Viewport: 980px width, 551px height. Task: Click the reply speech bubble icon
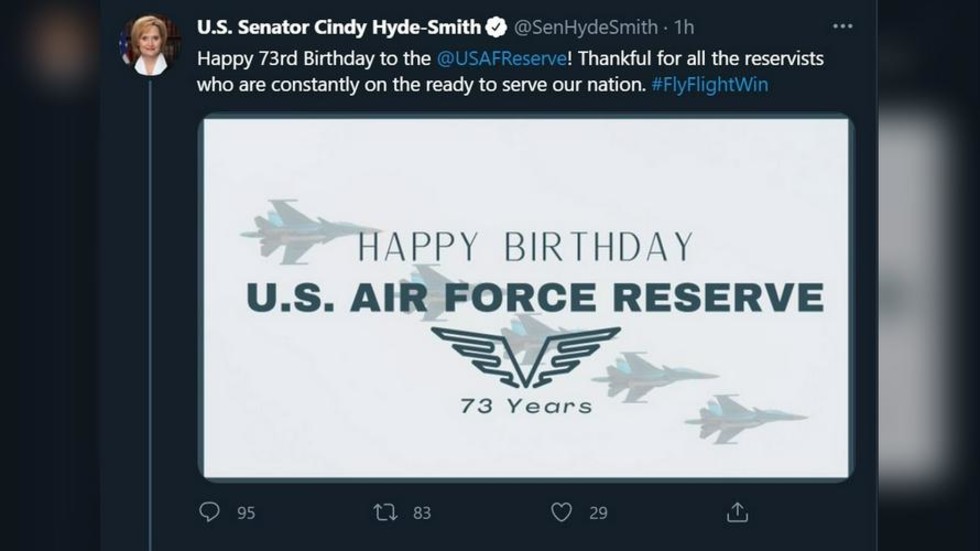[x=209, y=512]
